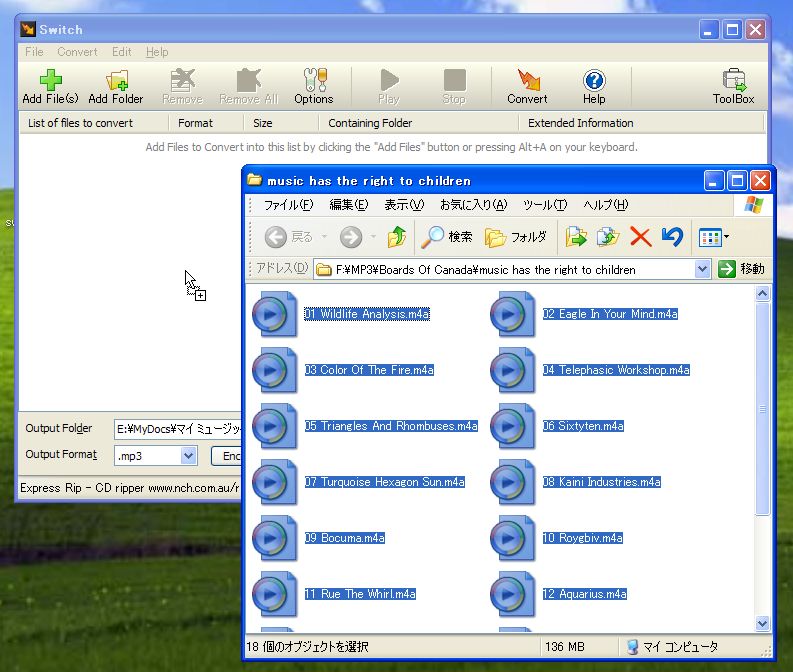Open the Edit menu in Switch

point(121,52)
